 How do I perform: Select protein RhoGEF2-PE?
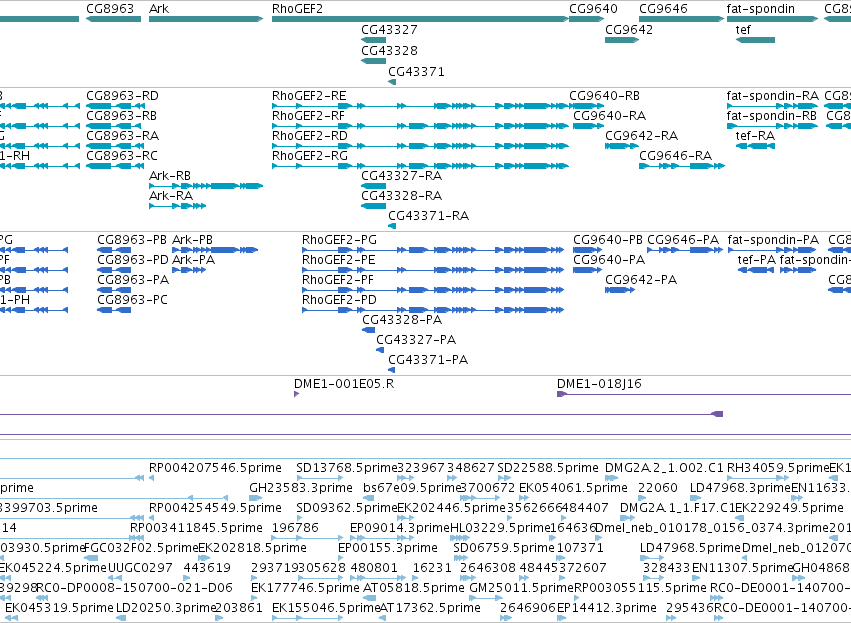pos(339,260)
